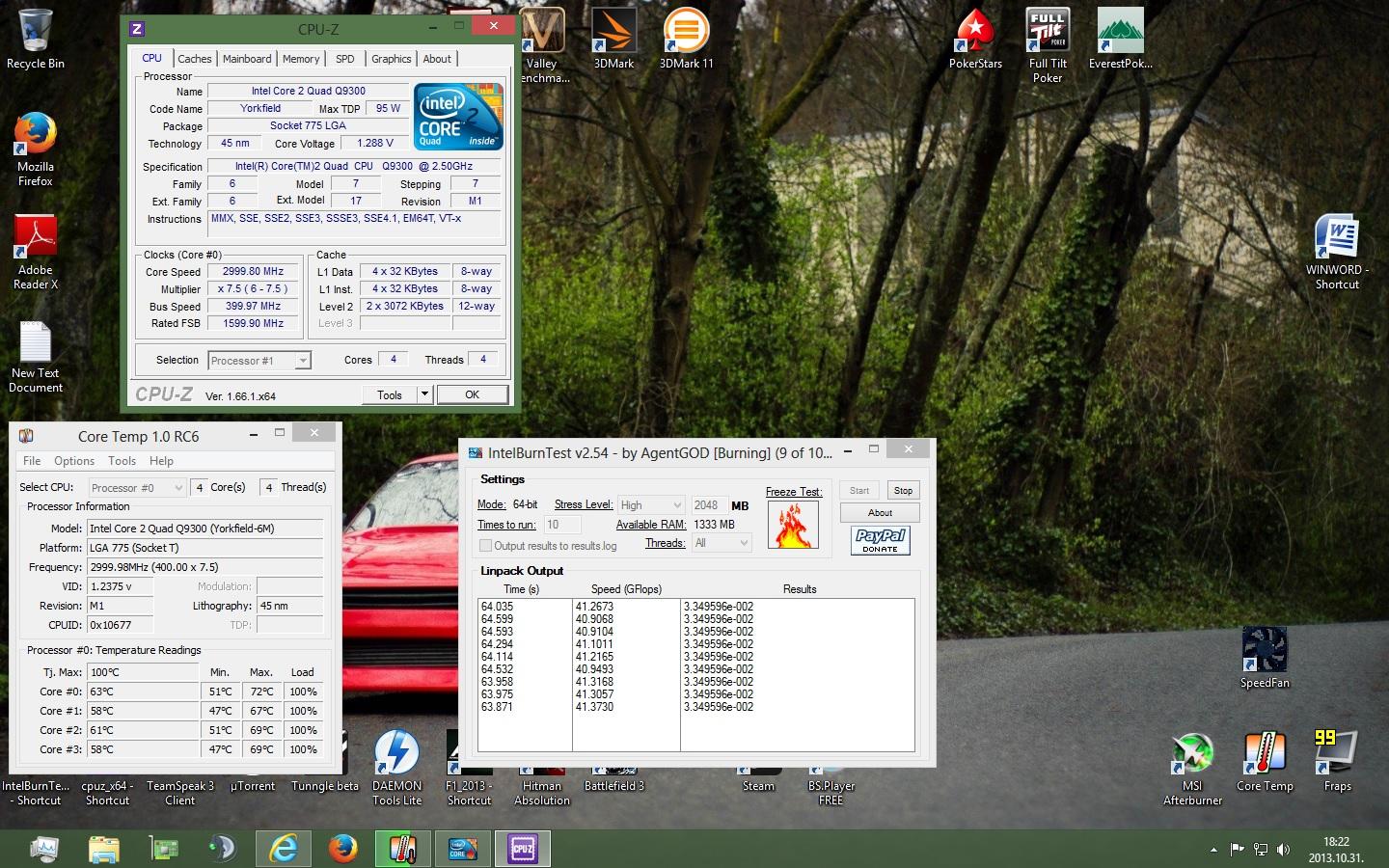The image size is (1389, 868).
Task: Launch Full Tilt Poker desktop icon
Action: 1048,46
